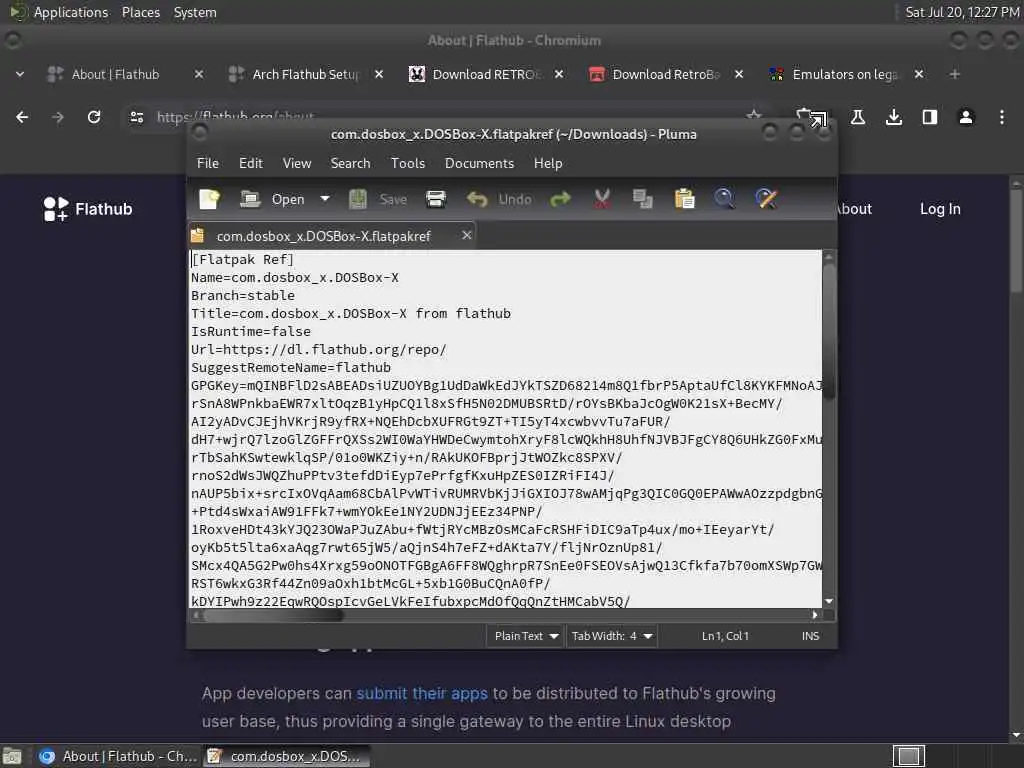This screenshot has width=1024, height=768.
Task: Close the Arch Flathub Setup tab
Action: click(379, 74)
